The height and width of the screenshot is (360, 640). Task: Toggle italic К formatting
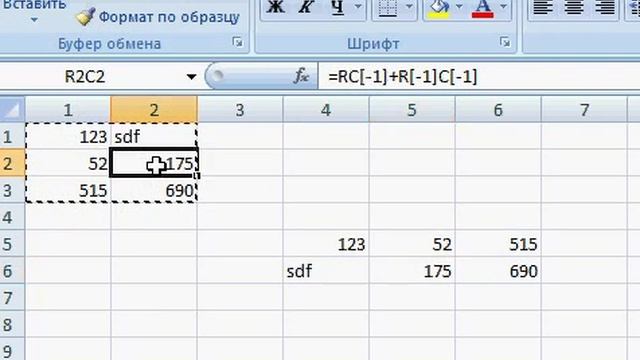pyautogui.click(x=305, y=7)
